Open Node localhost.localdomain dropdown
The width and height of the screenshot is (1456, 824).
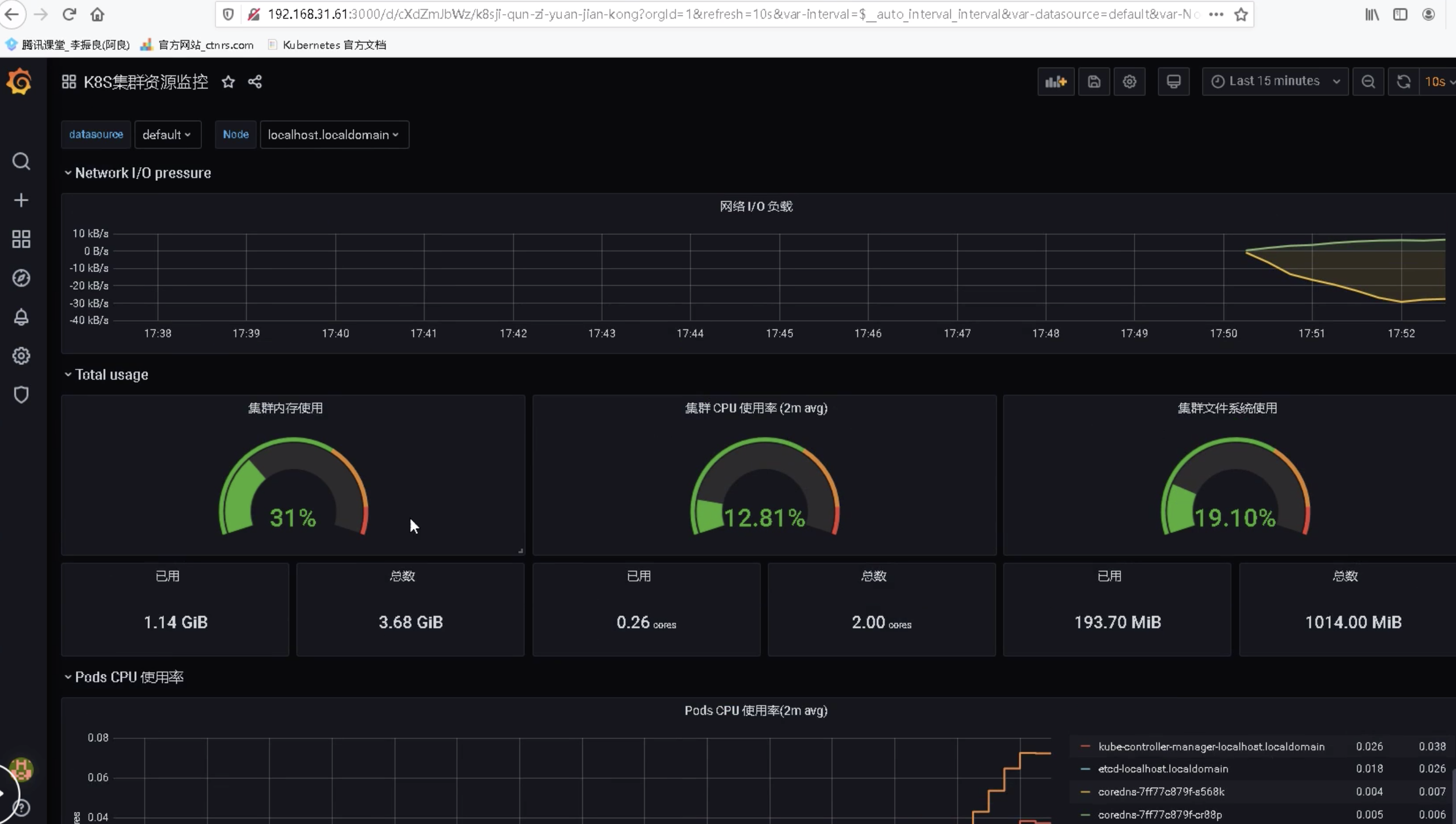334,135
